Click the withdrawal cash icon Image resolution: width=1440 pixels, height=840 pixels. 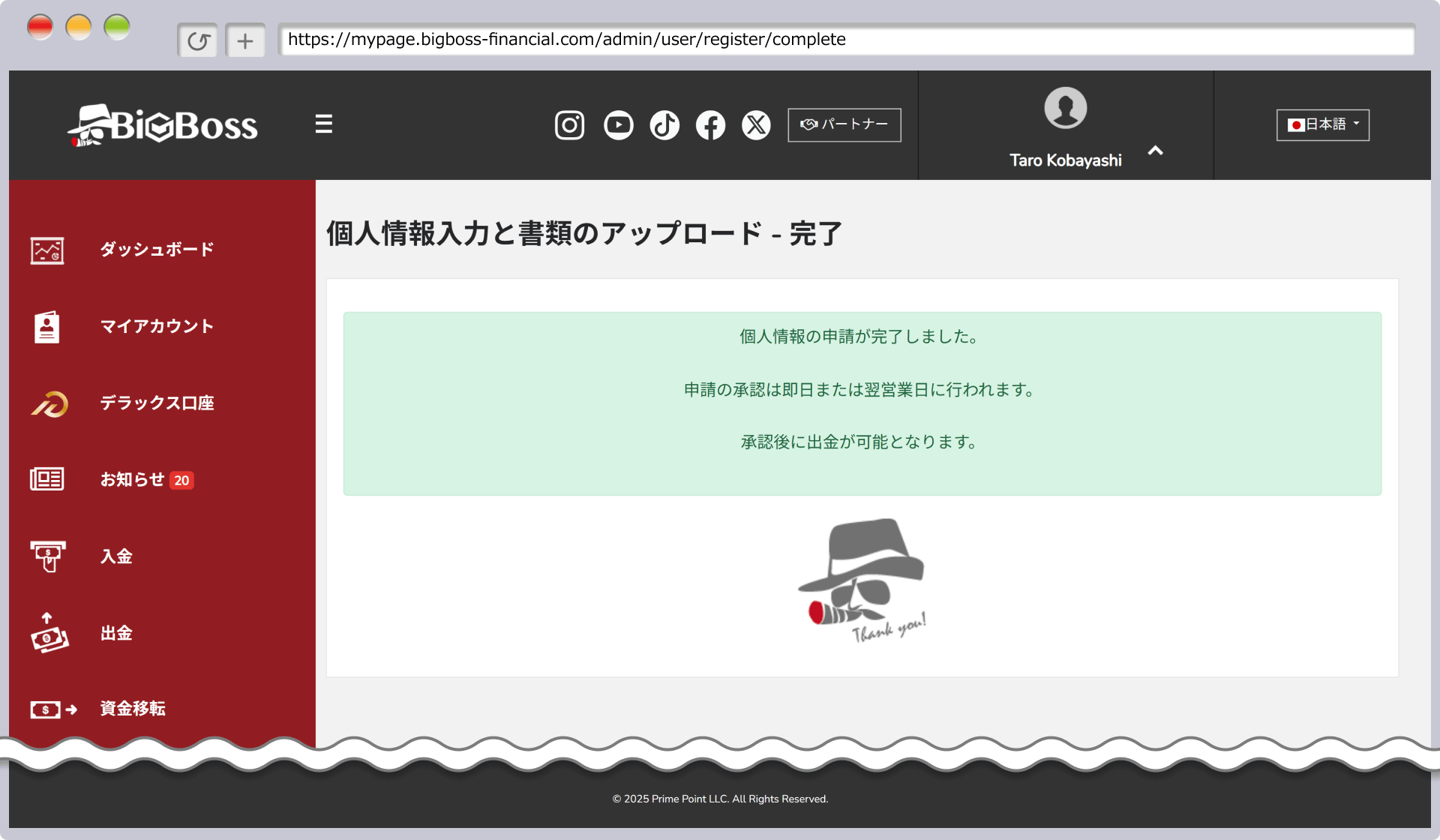49,633
